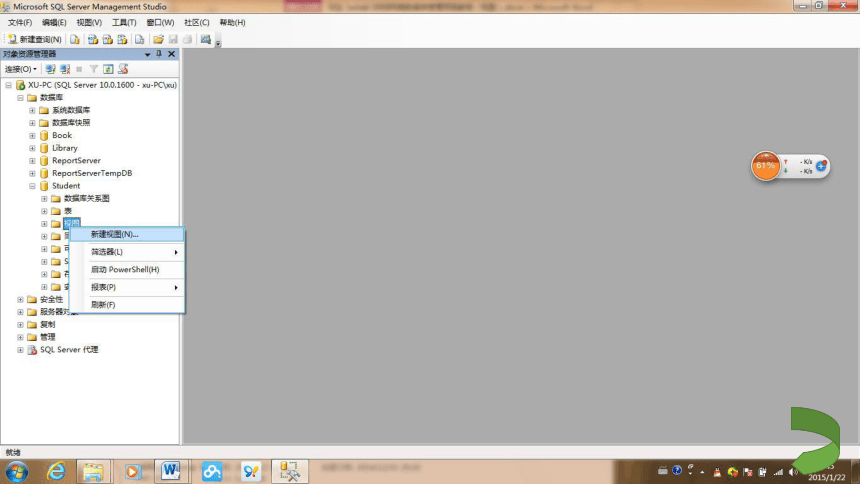
Task: Click the grayed-out Print icon in toolbar
Action: tap(188, 40)
